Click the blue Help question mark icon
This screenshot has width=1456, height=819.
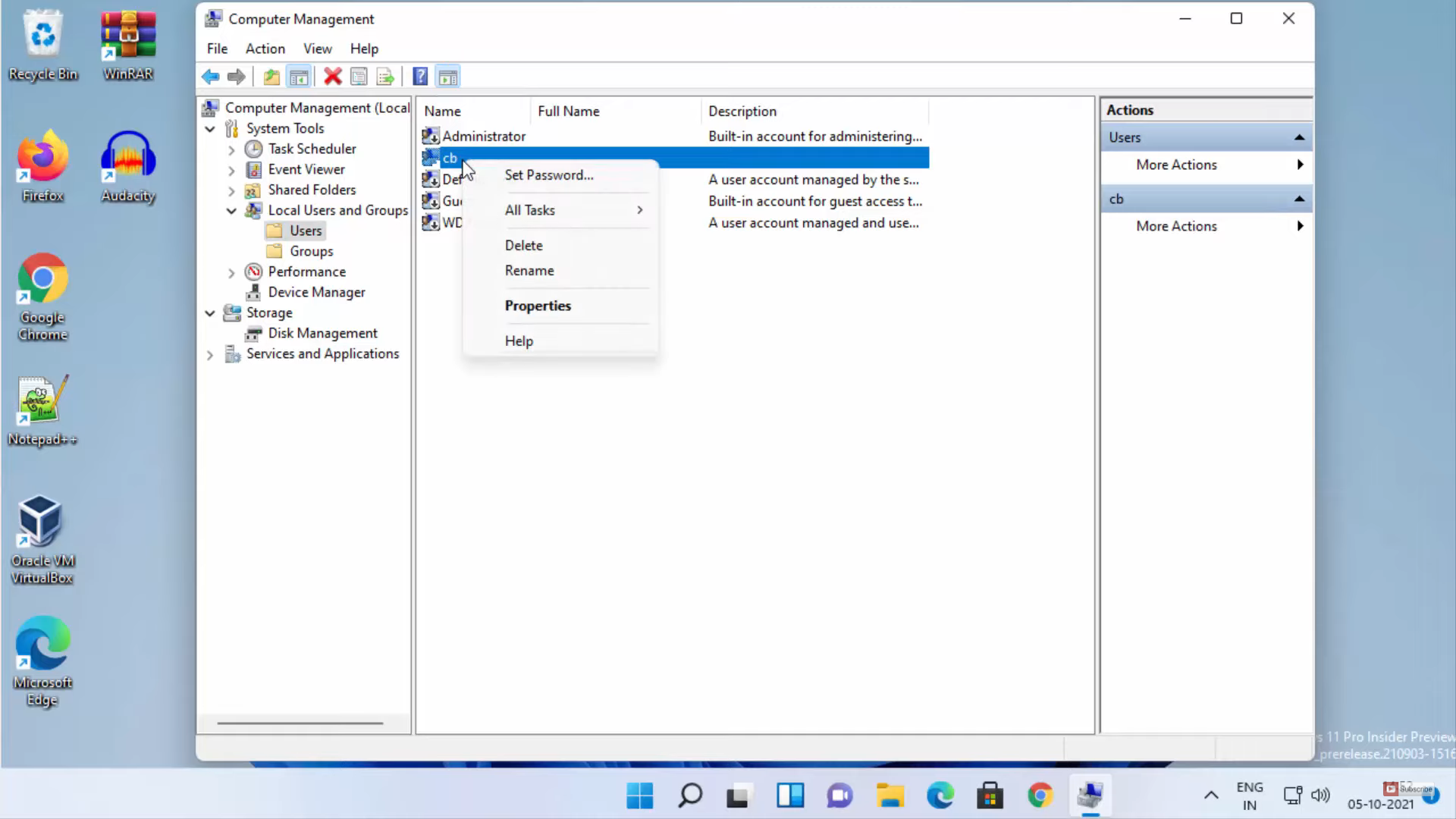(x=420, y=77)
